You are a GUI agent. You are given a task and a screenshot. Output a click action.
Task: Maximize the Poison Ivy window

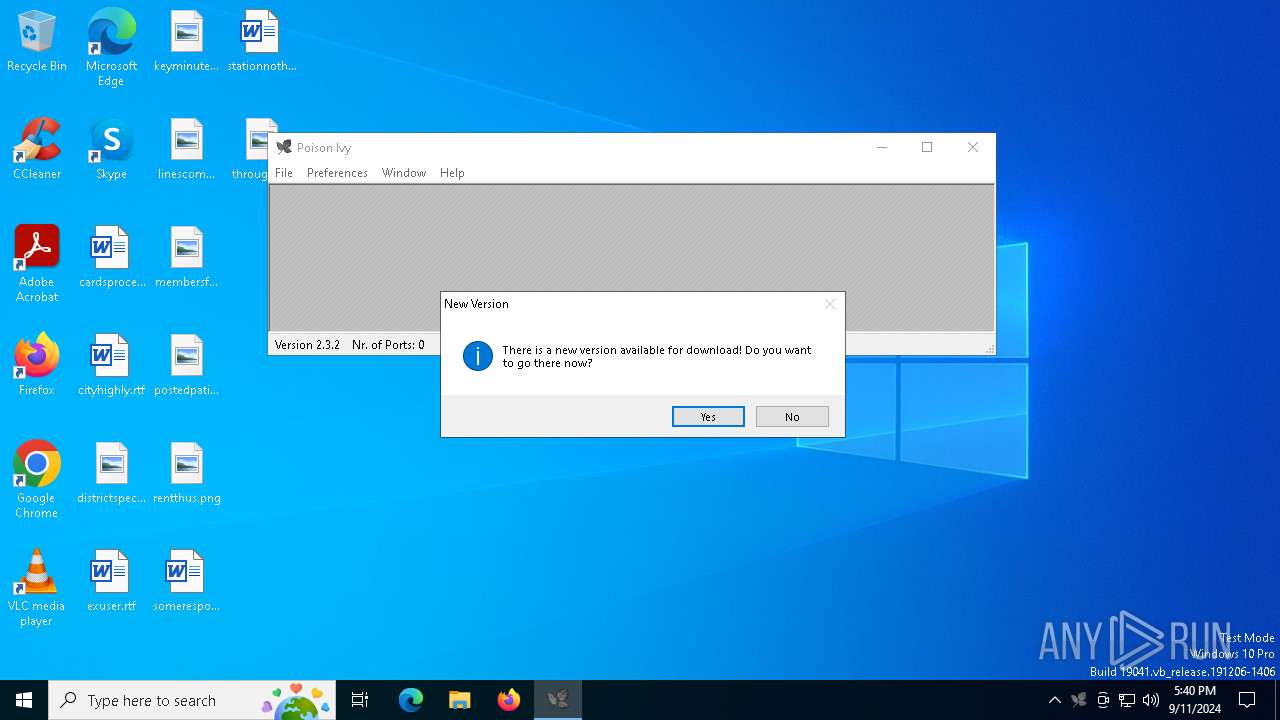click(927, 147)
